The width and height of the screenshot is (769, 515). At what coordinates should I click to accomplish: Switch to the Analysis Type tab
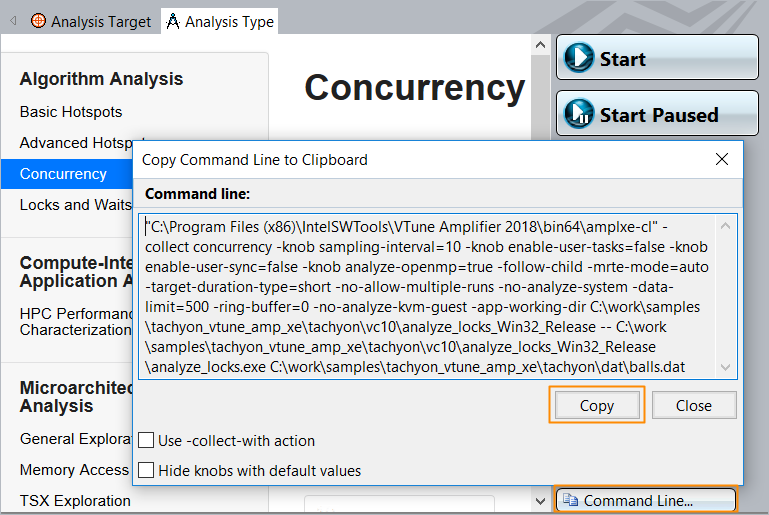pos(220,21)
